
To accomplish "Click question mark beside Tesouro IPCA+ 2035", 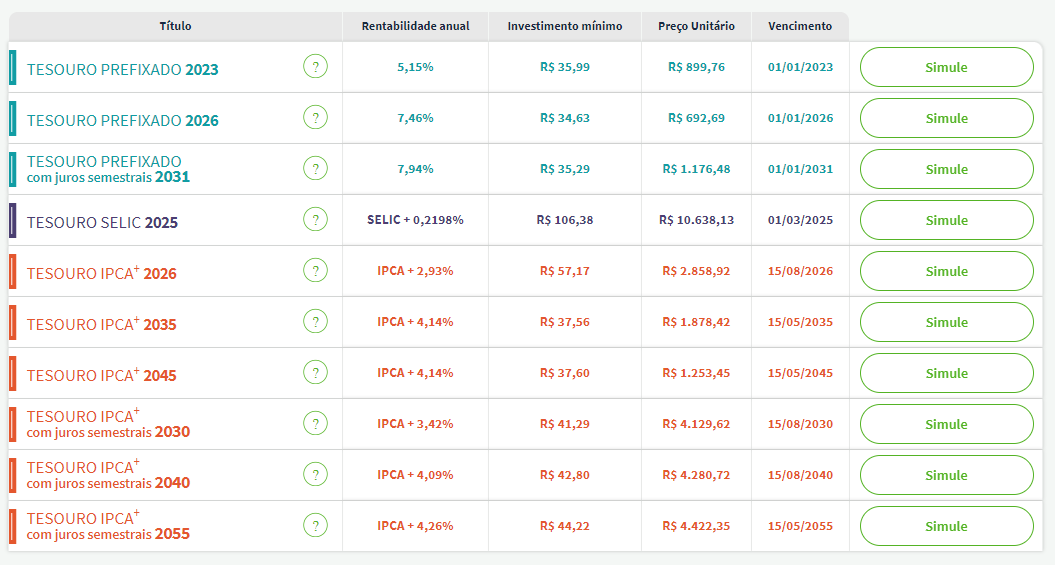I will coord(315,322).
